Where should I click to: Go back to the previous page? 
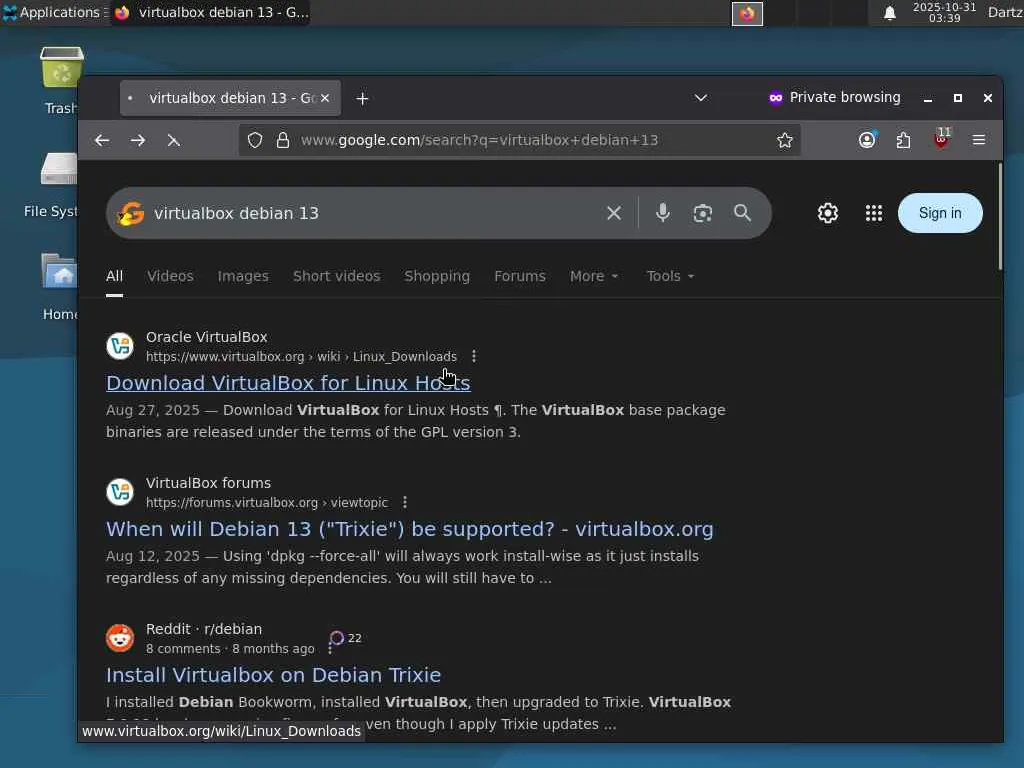pyautogui.click(x=102, y=140)
